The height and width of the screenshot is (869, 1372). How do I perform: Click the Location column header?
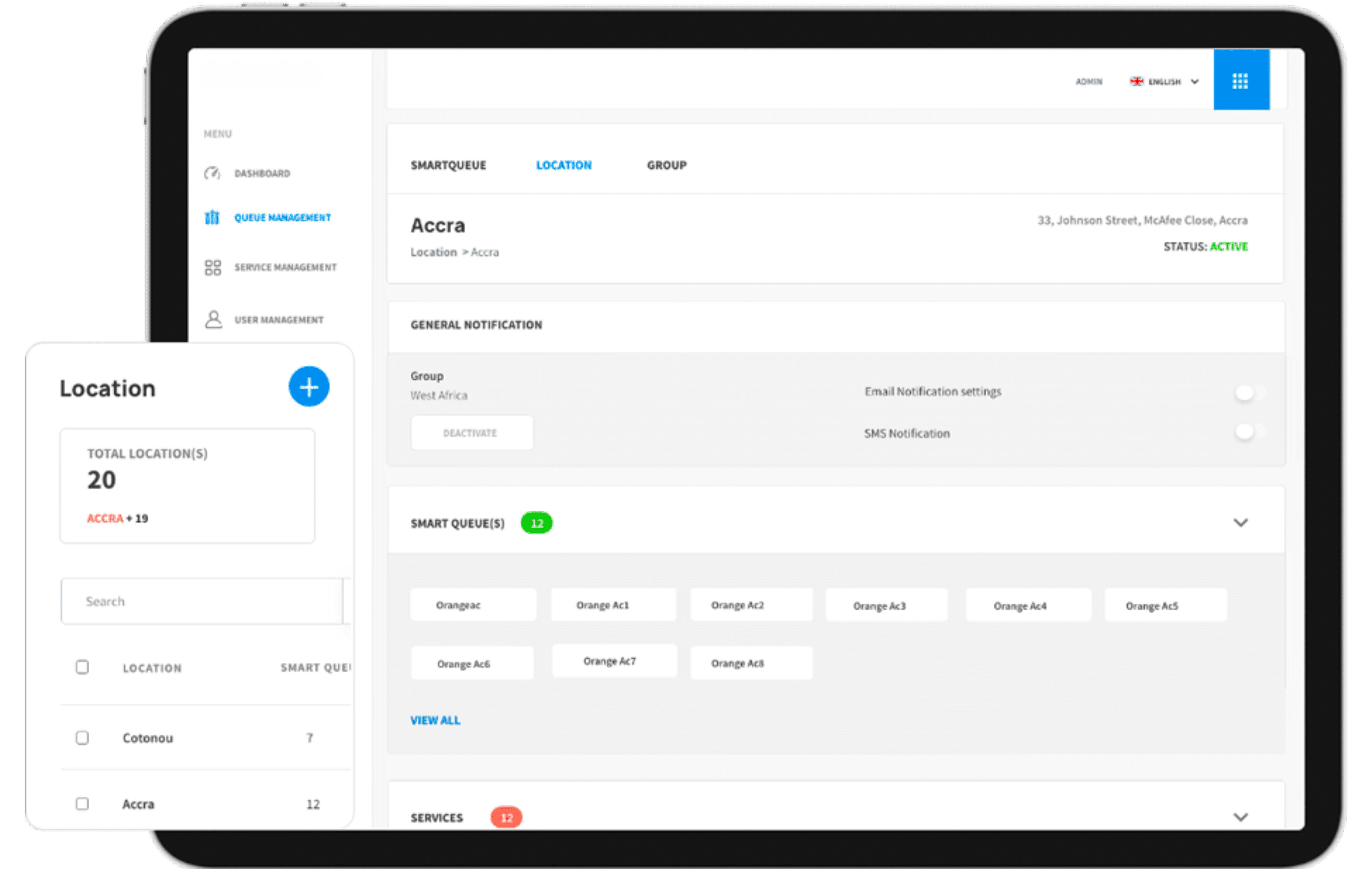coord(152,668)
